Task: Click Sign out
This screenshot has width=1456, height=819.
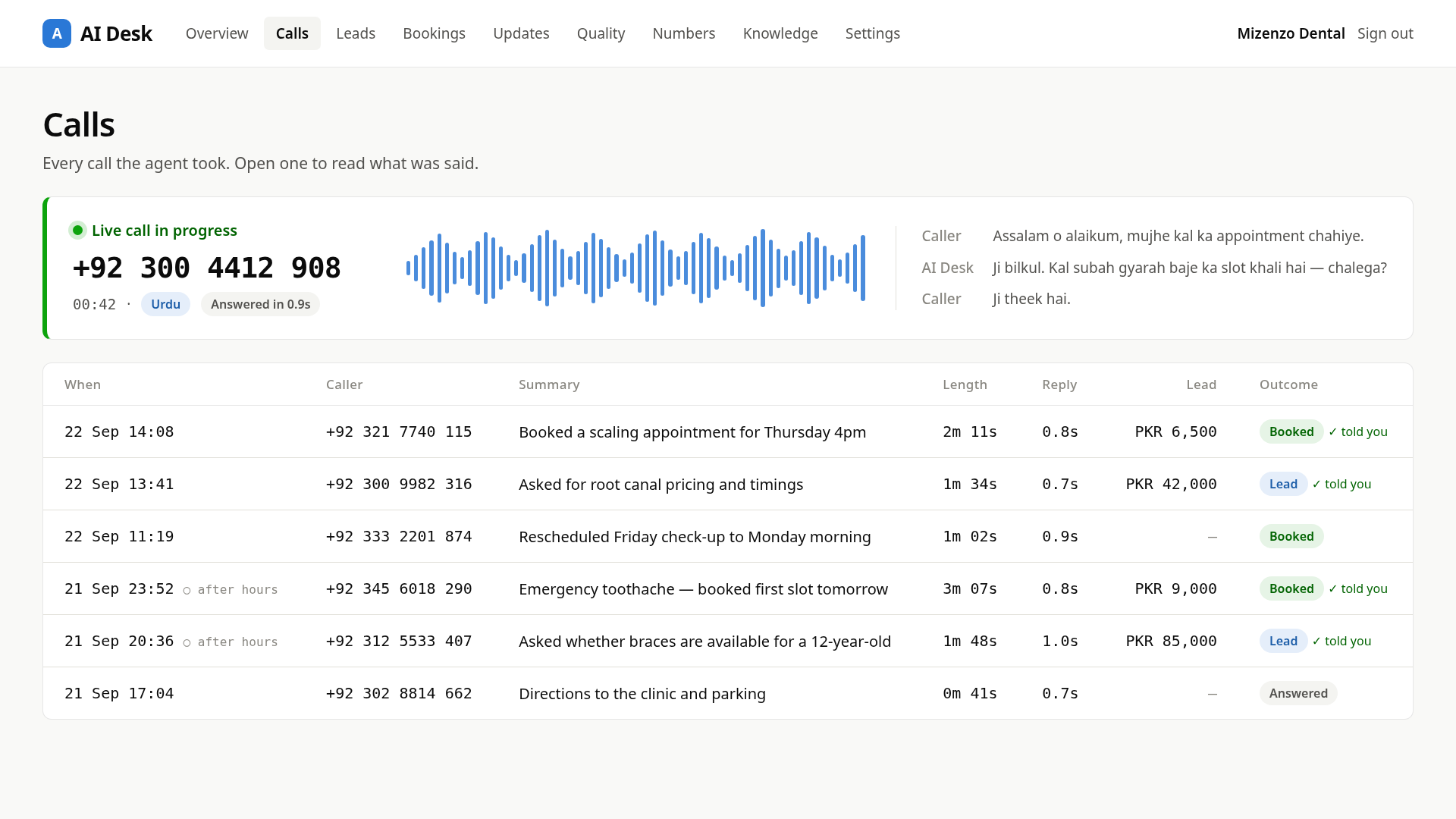Action: pyautogui.click(x=1385, y=33)
